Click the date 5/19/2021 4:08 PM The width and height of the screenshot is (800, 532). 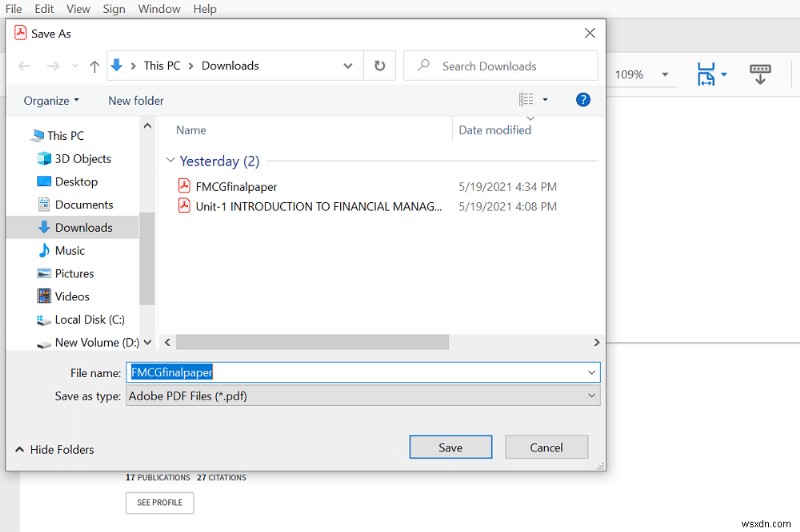507,207
